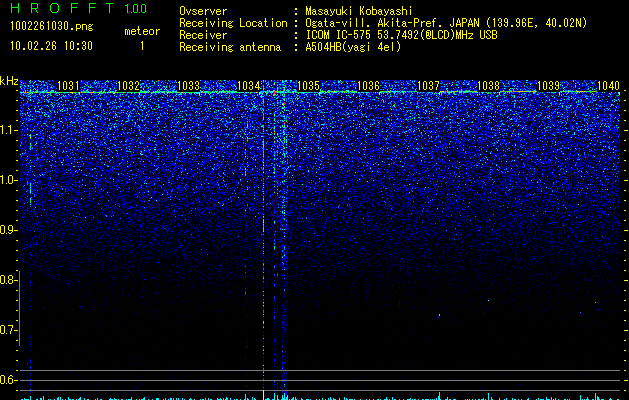Select the filename 1002261030.png

52,27
